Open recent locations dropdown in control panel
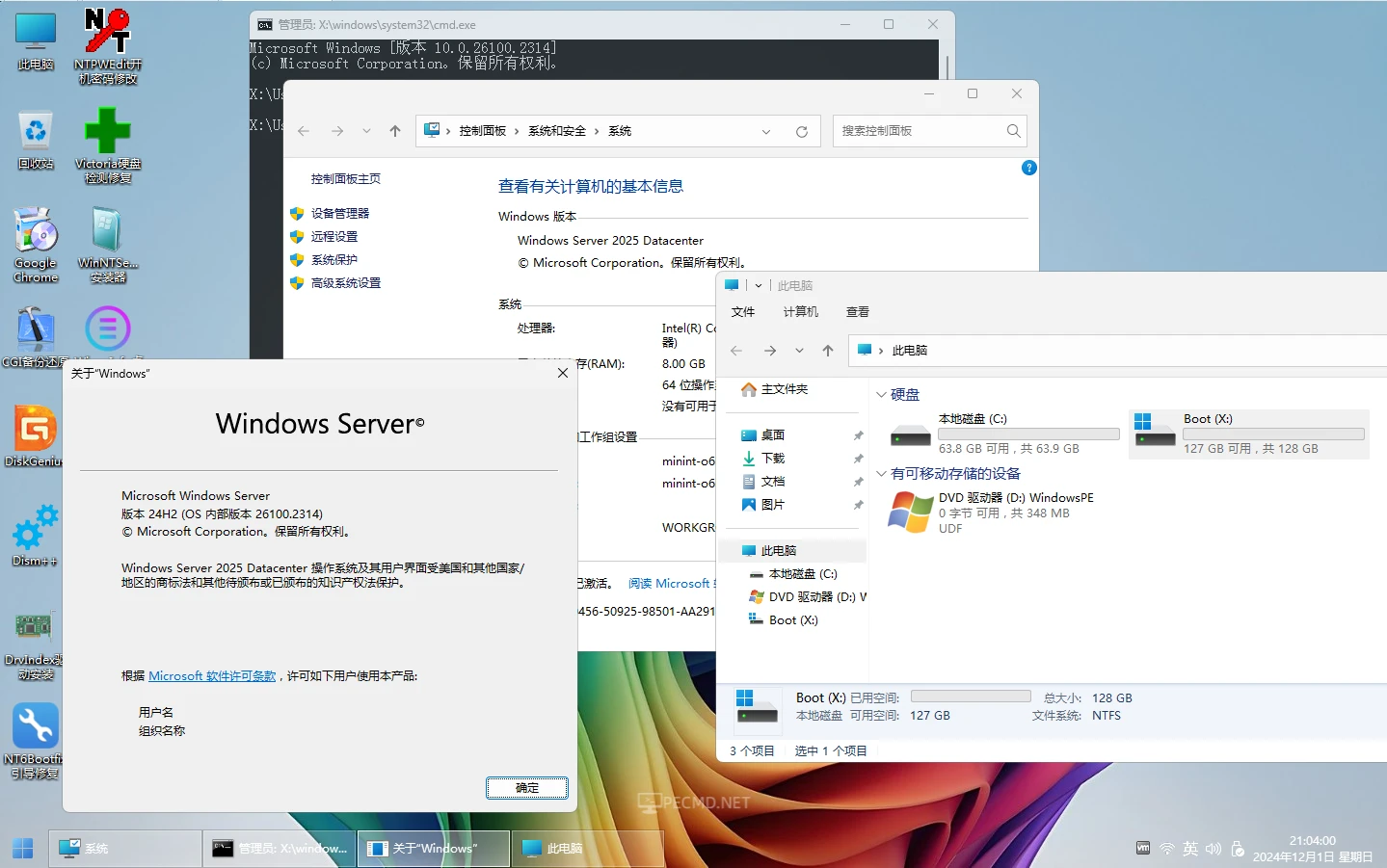This screenshot has height=868, width=1387. (366, 131)
